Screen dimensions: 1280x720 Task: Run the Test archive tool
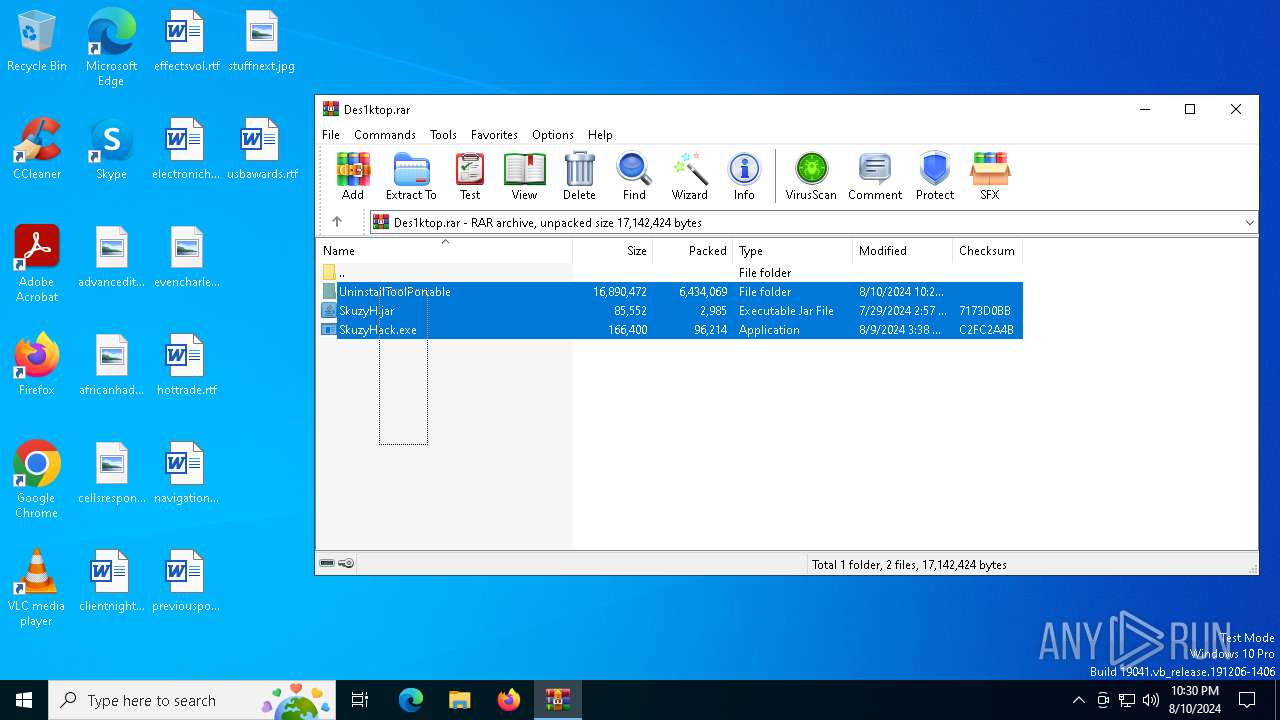point(470,176)
